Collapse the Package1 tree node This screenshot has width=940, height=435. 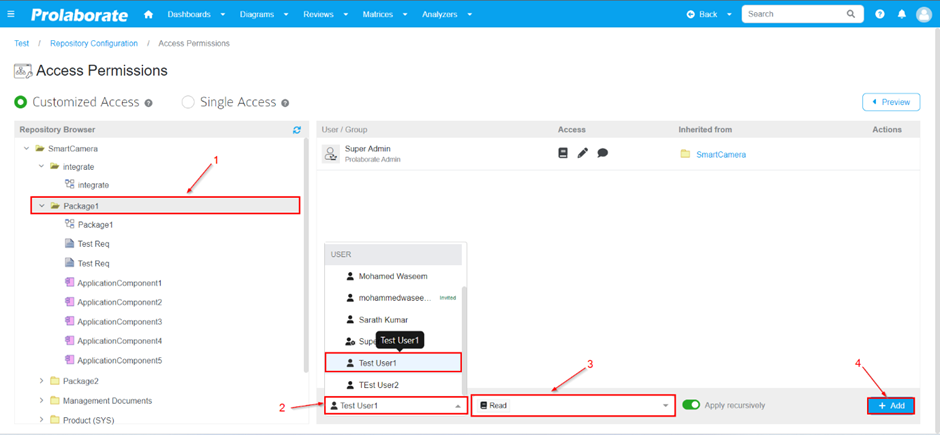coord(41,206)
